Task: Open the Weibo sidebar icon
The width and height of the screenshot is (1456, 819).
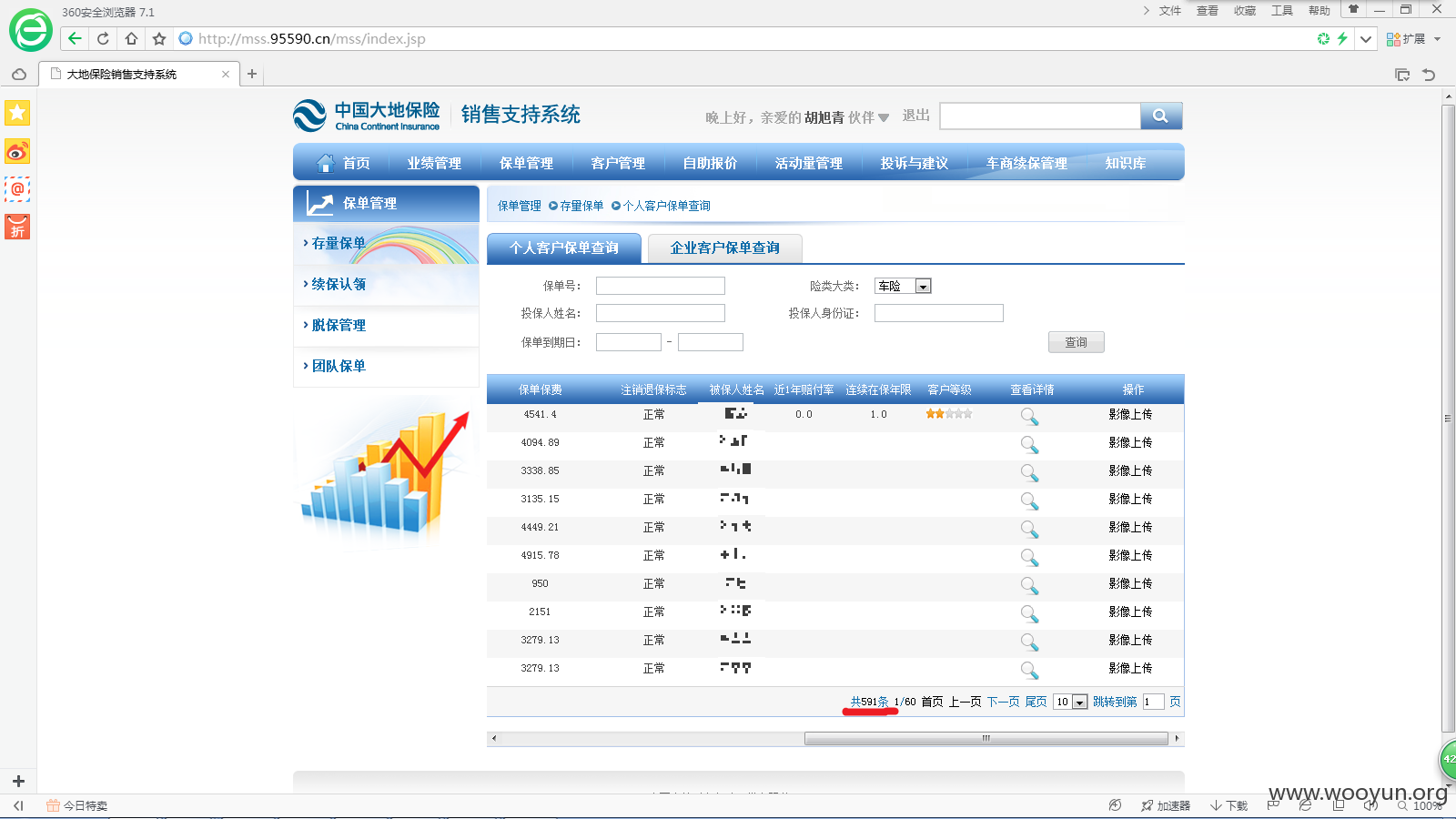Action: point(17,151)
